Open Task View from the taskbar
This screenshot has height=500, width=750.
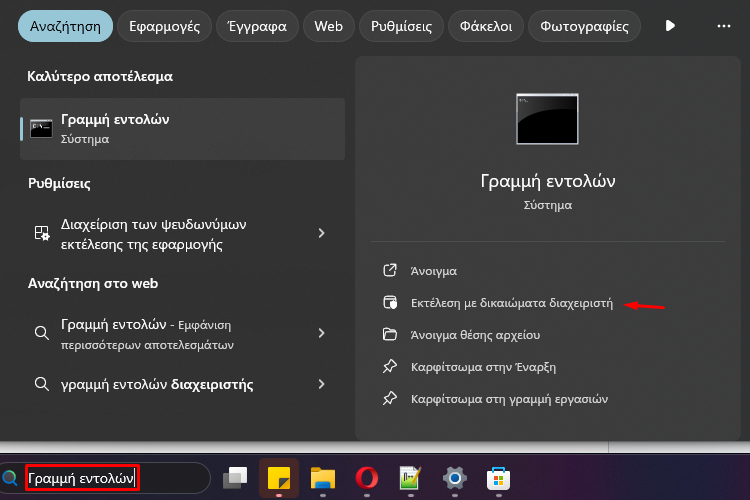(x=235, y=478)
